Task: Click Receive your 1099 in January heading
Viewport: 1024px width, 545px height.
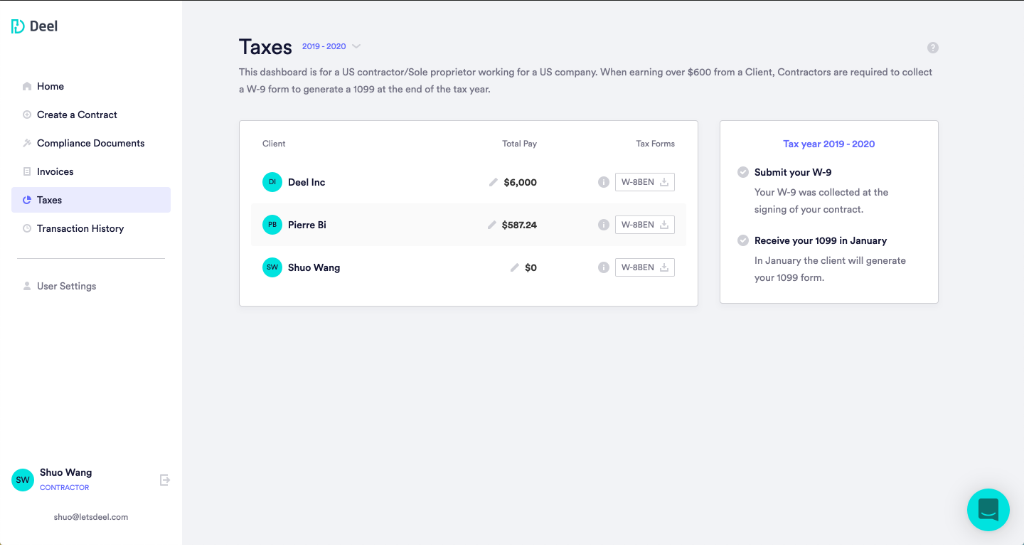Action: tap(820, 240)
